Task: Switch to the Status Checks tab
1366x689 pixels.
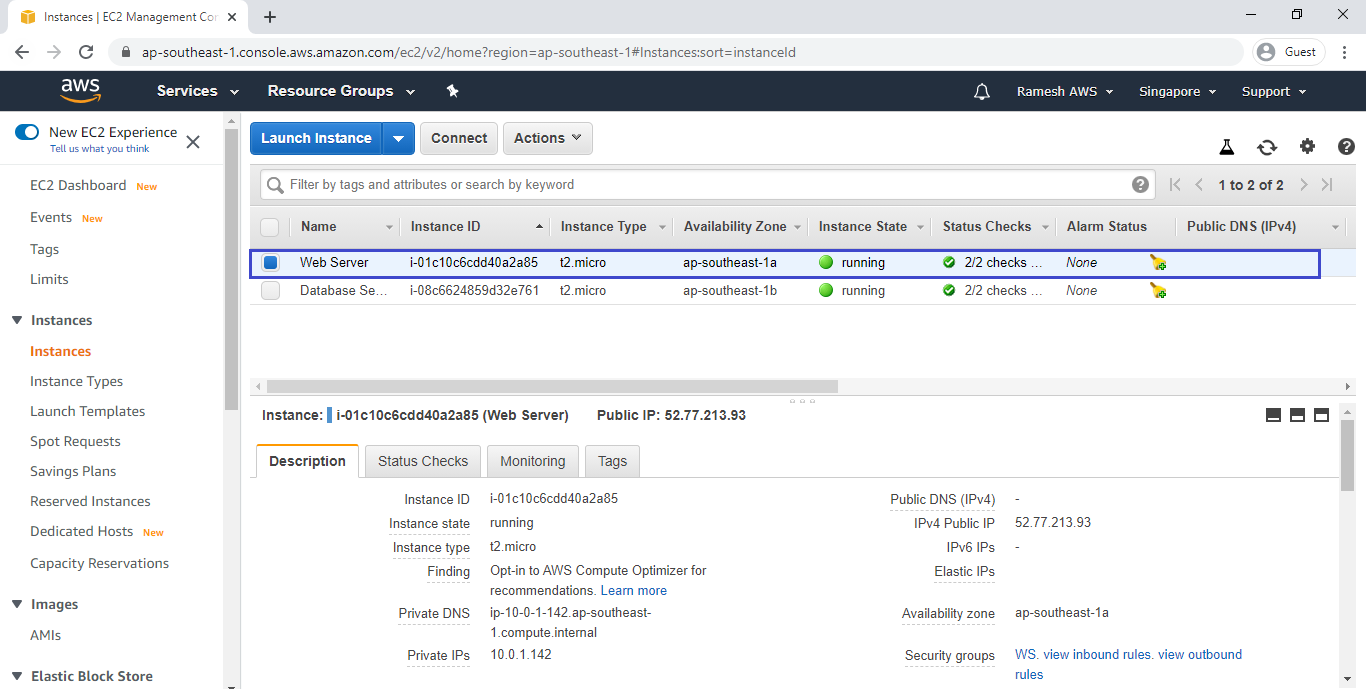Action: click(x=423, y=461)
